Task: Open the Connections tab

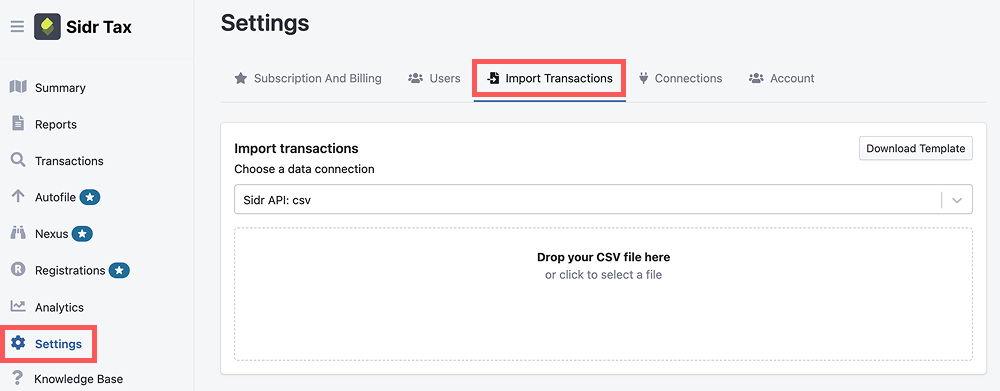Action: click(680, 78)
